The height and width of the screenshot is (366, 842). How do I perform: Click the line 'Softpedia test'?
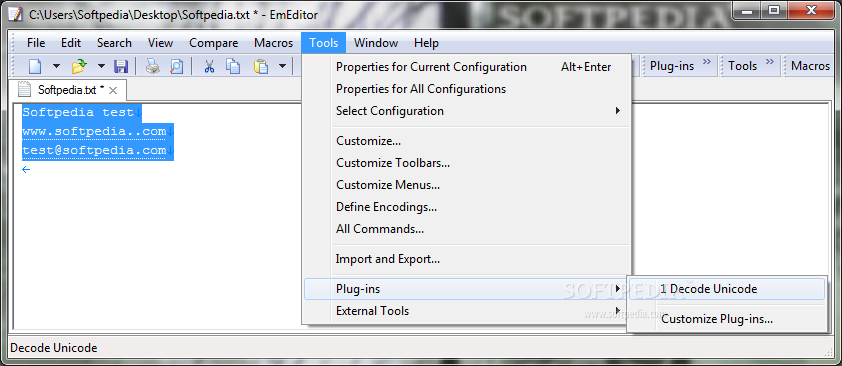click(78, 113)
